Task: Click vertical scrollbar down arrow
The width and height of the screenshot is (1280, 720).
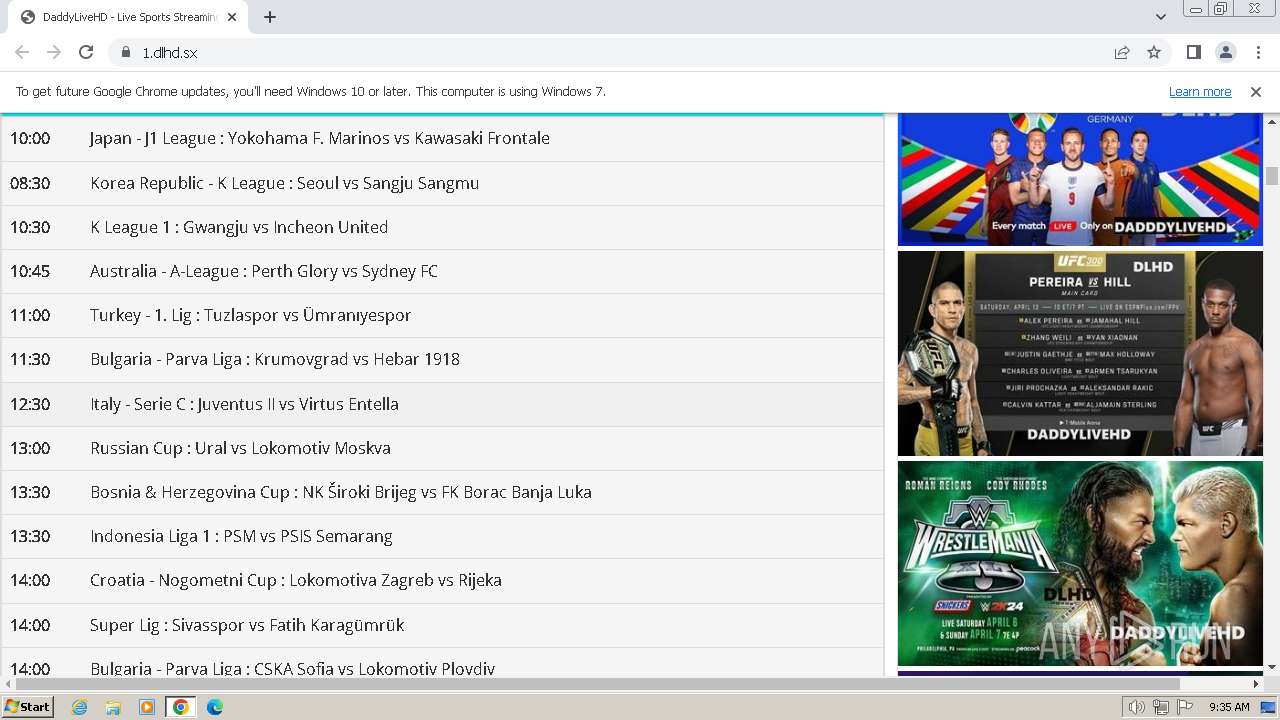Action: [1272, 667]
